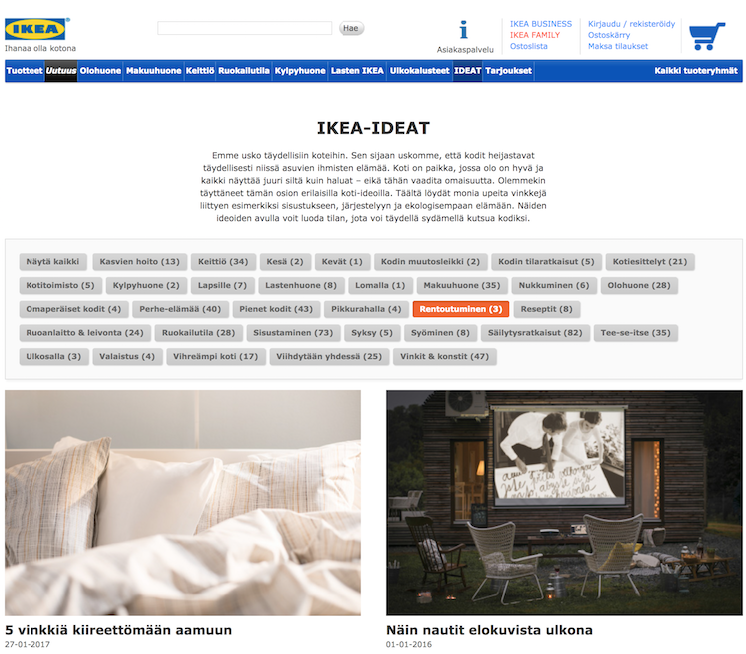746x654 pixels.
Task: Open the bedding pillows article image
Action: [183, 503]
